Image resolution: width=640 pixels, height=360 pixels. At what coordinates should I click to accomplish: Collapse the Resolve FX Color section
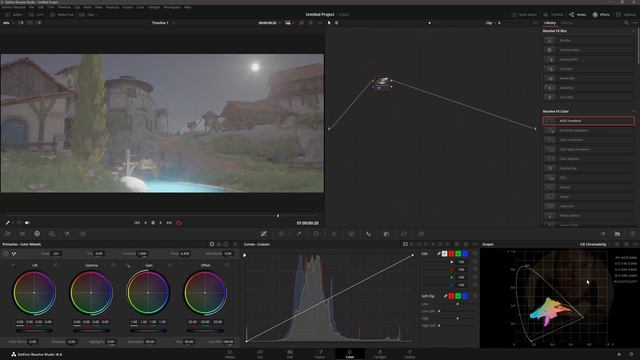[633, 111]
